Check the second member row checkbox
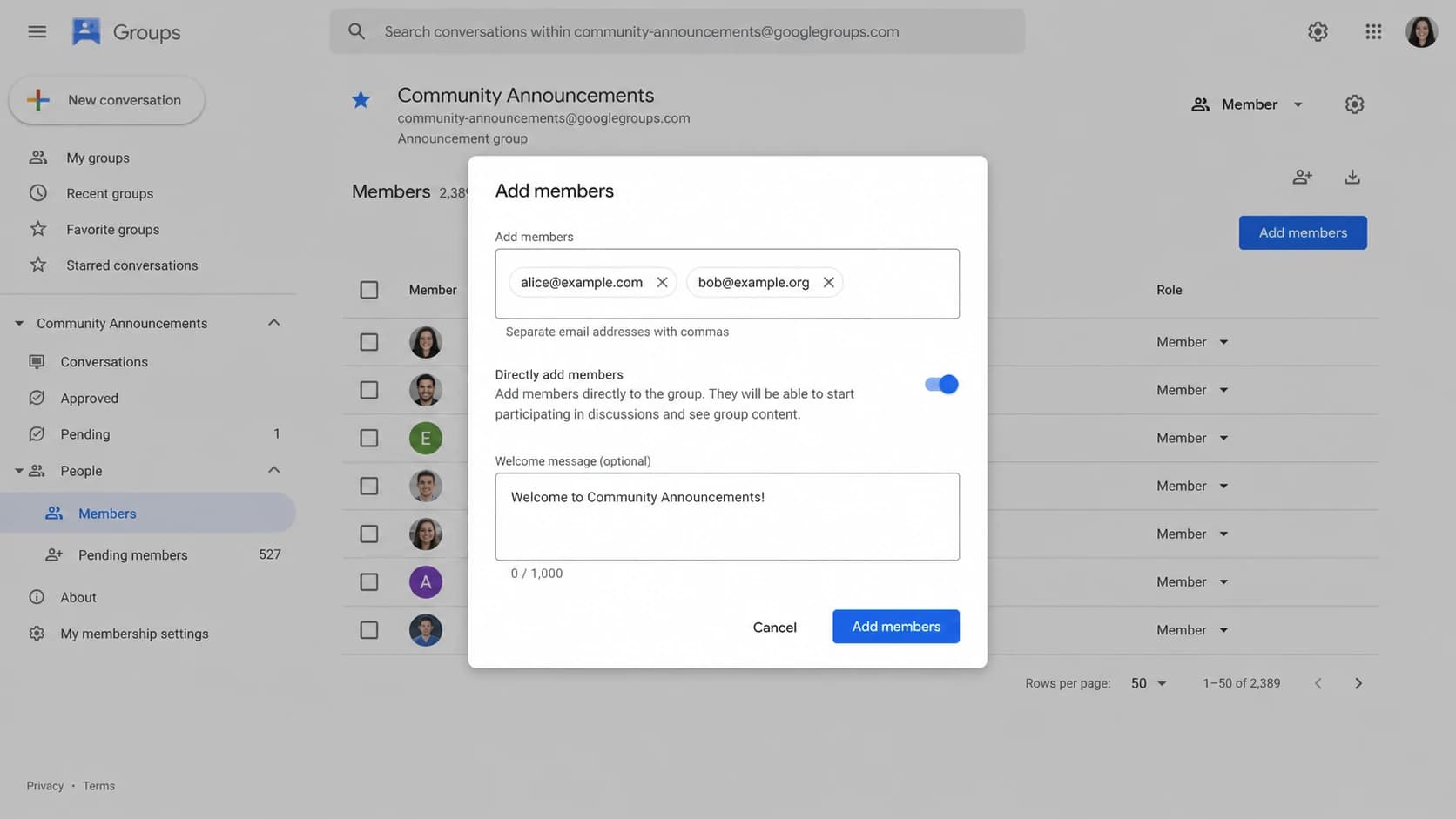This screenshot has width=1456, height=819. click(x=369, y=390)
